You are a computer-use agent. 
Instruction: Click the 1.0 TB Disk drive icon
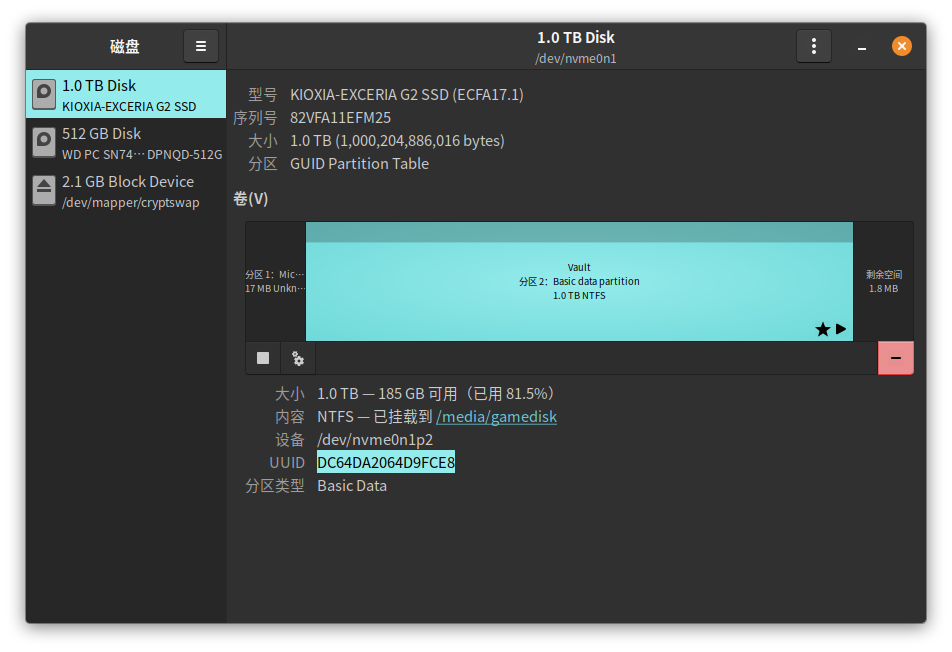pos(43,94)
